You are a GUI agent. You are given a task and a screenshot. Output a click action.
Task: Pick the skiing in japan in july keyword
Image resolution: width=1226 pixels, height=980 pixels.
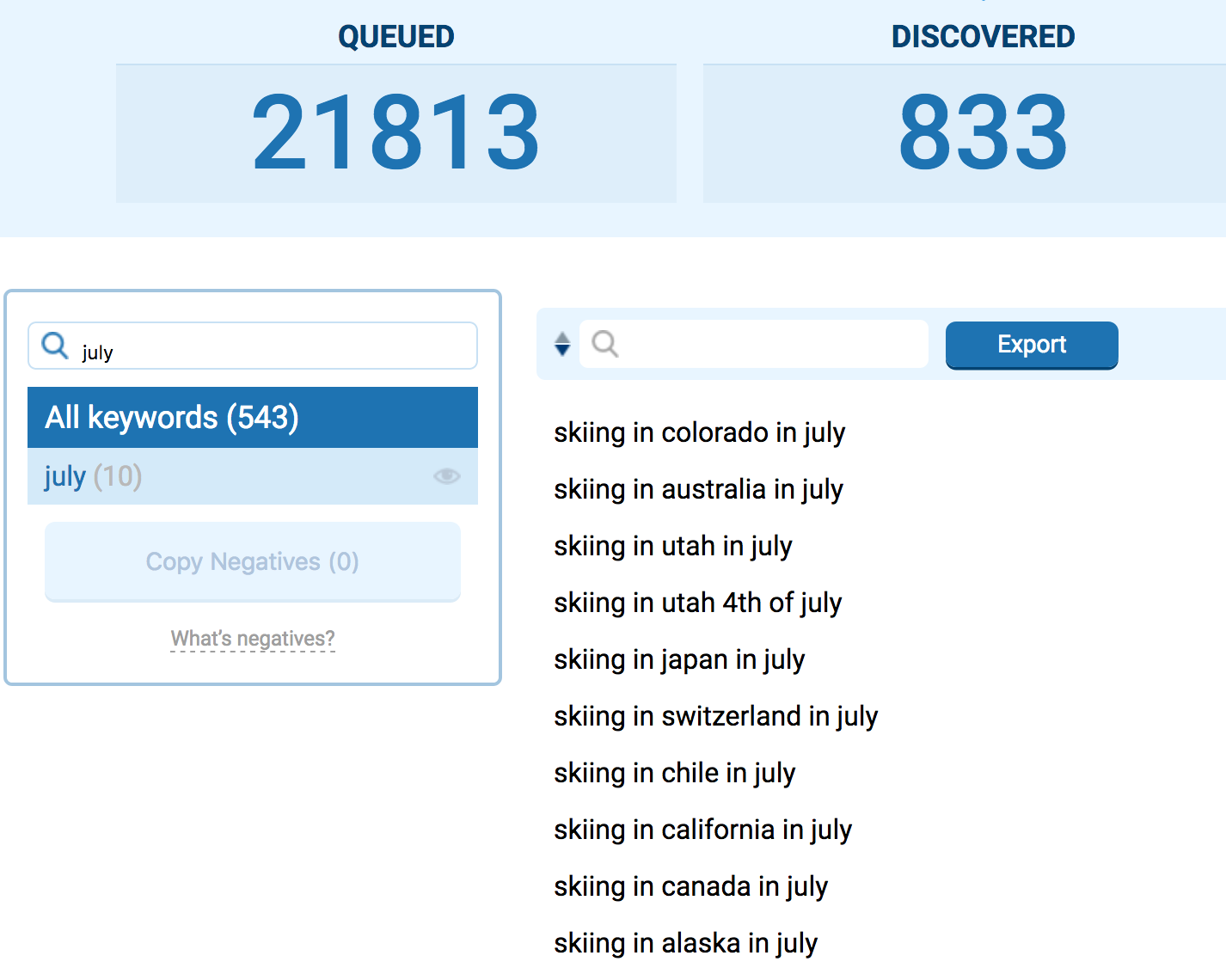click(x=679, y=659)
